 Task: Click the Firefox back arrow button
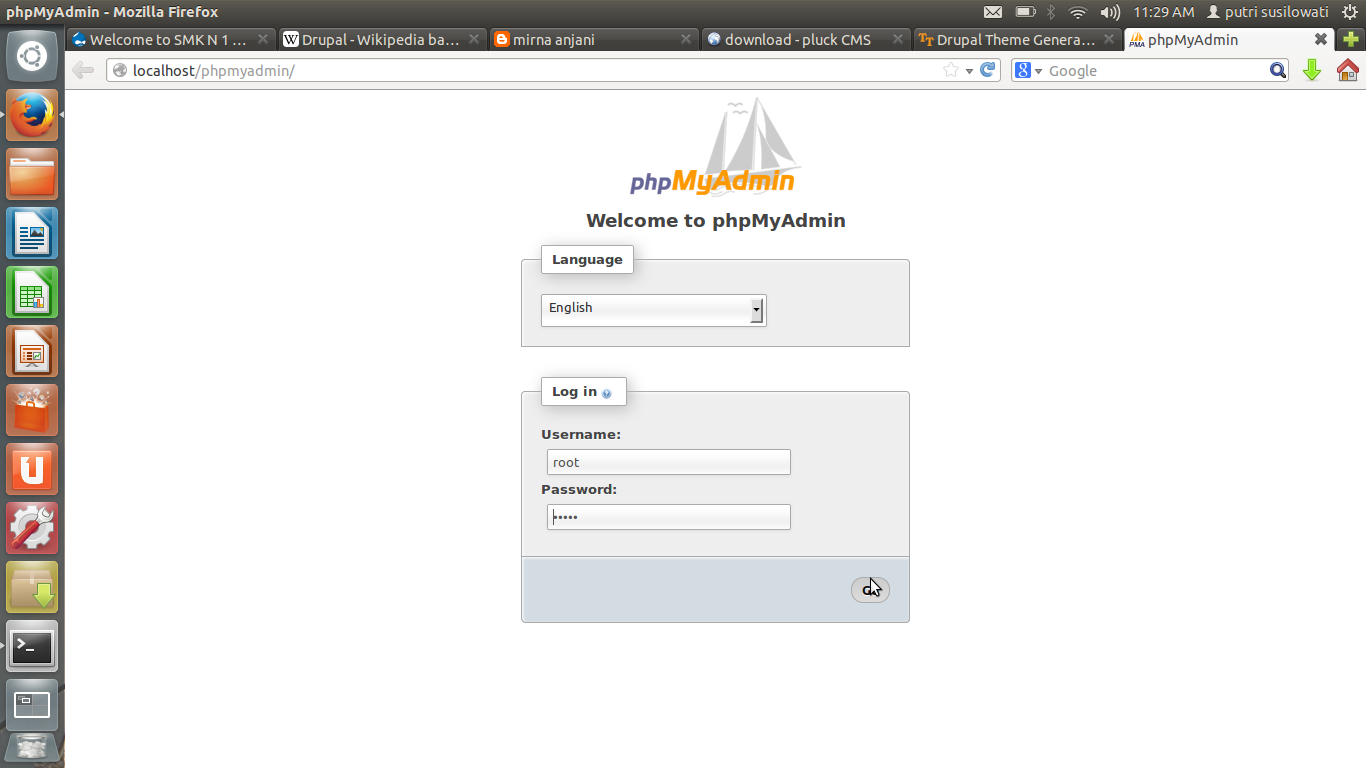pos(83,70)
